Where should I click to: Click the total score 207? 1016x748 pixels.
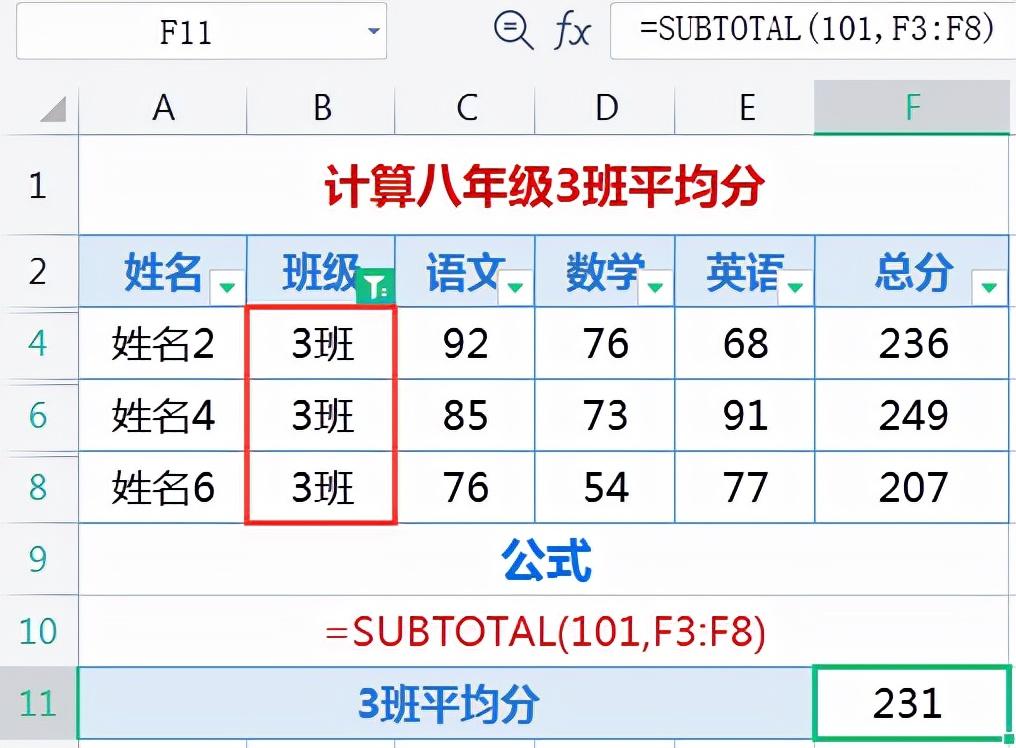coord(912,487)
